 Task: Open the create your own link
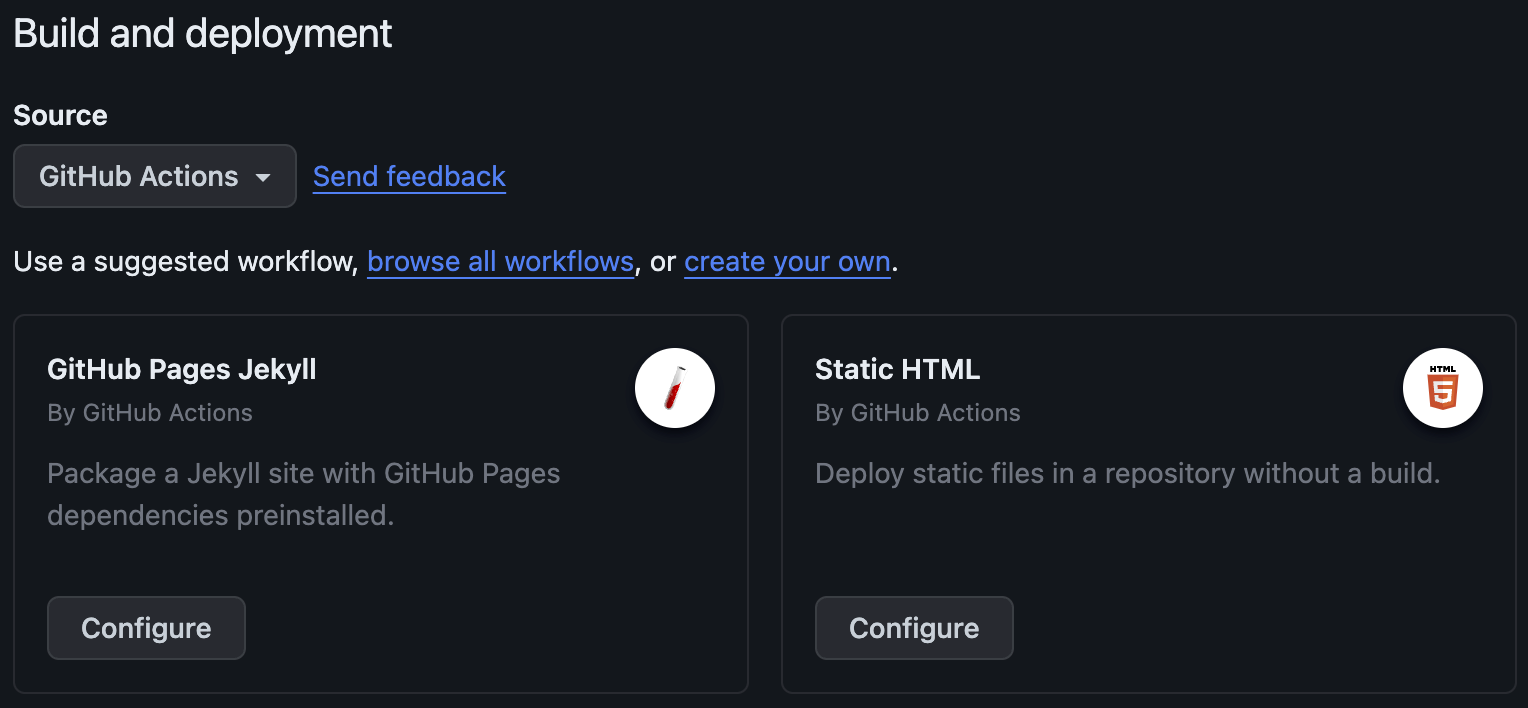pos(787,261)
